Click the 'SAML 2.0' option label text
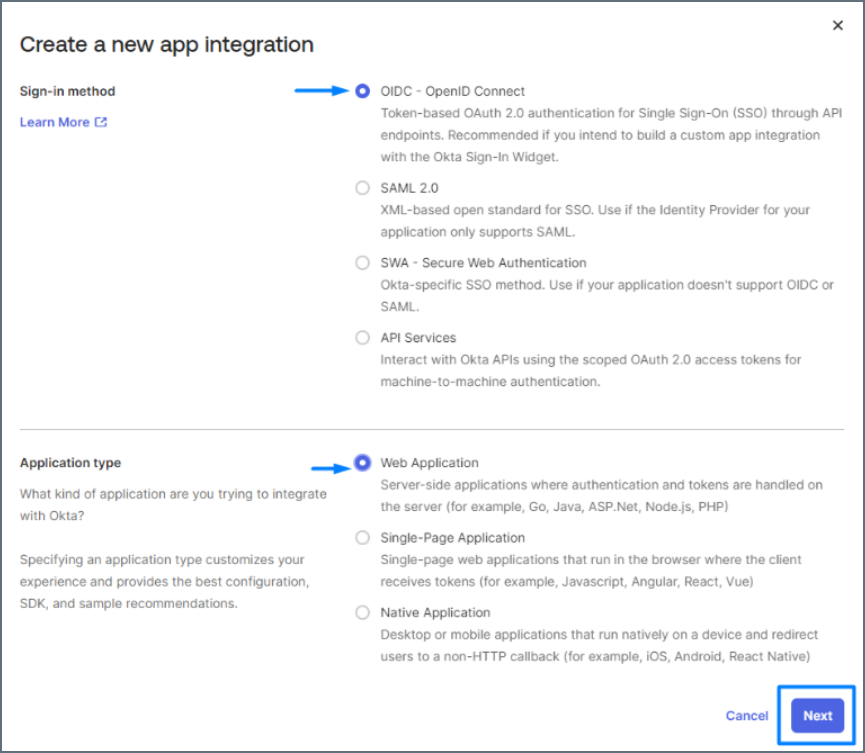Viewport: 865px width, 753px height. click(409, 188)
